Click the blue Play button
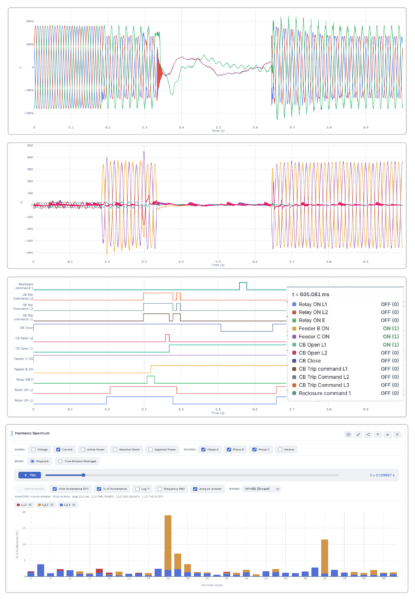Viewport: 415px width, 600px height. 29,475
